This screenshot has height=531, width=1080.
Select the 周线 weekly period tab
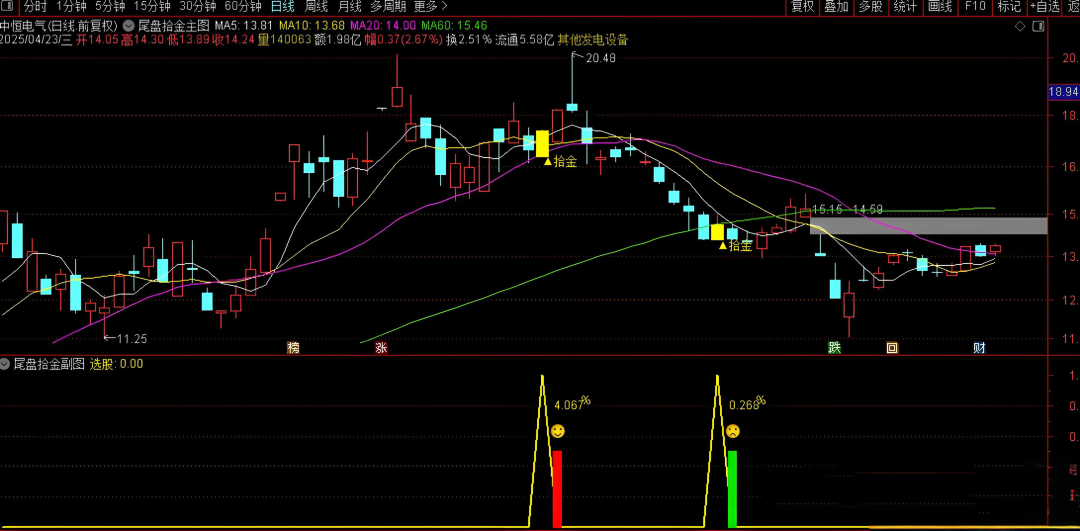tap(316, 7)
